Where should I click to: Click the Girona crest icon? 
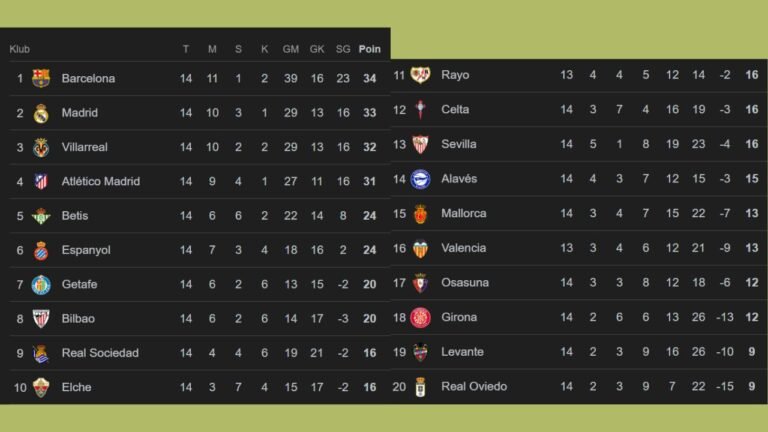pyautogui.click(x=420, y=317)
